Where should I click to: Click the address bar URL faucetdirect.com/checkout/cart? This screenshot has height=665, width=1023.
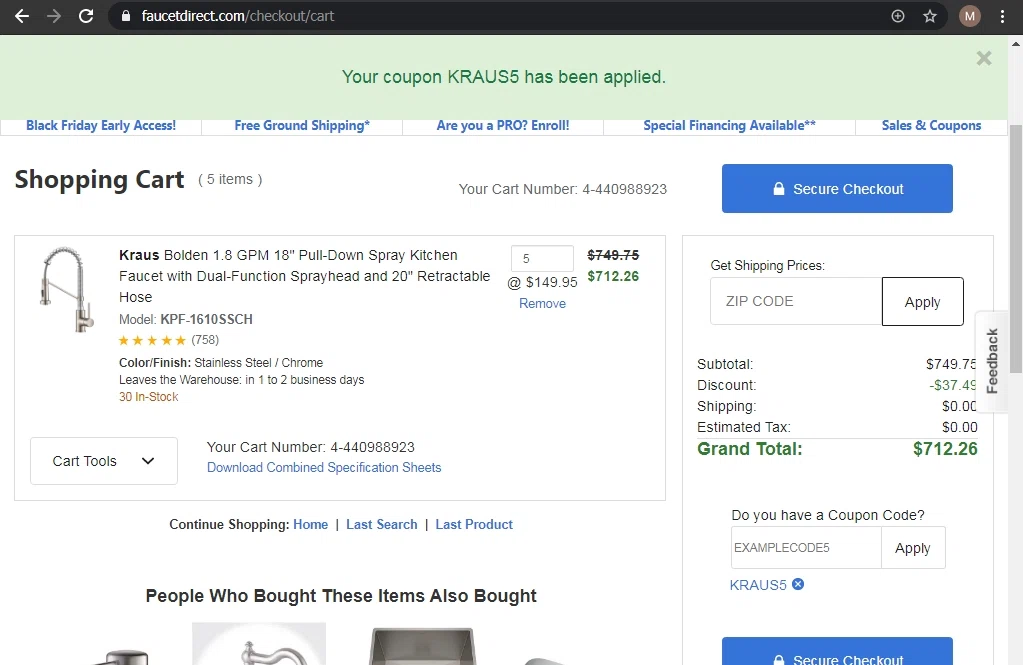pyautogui.click(x=237, y=16)
